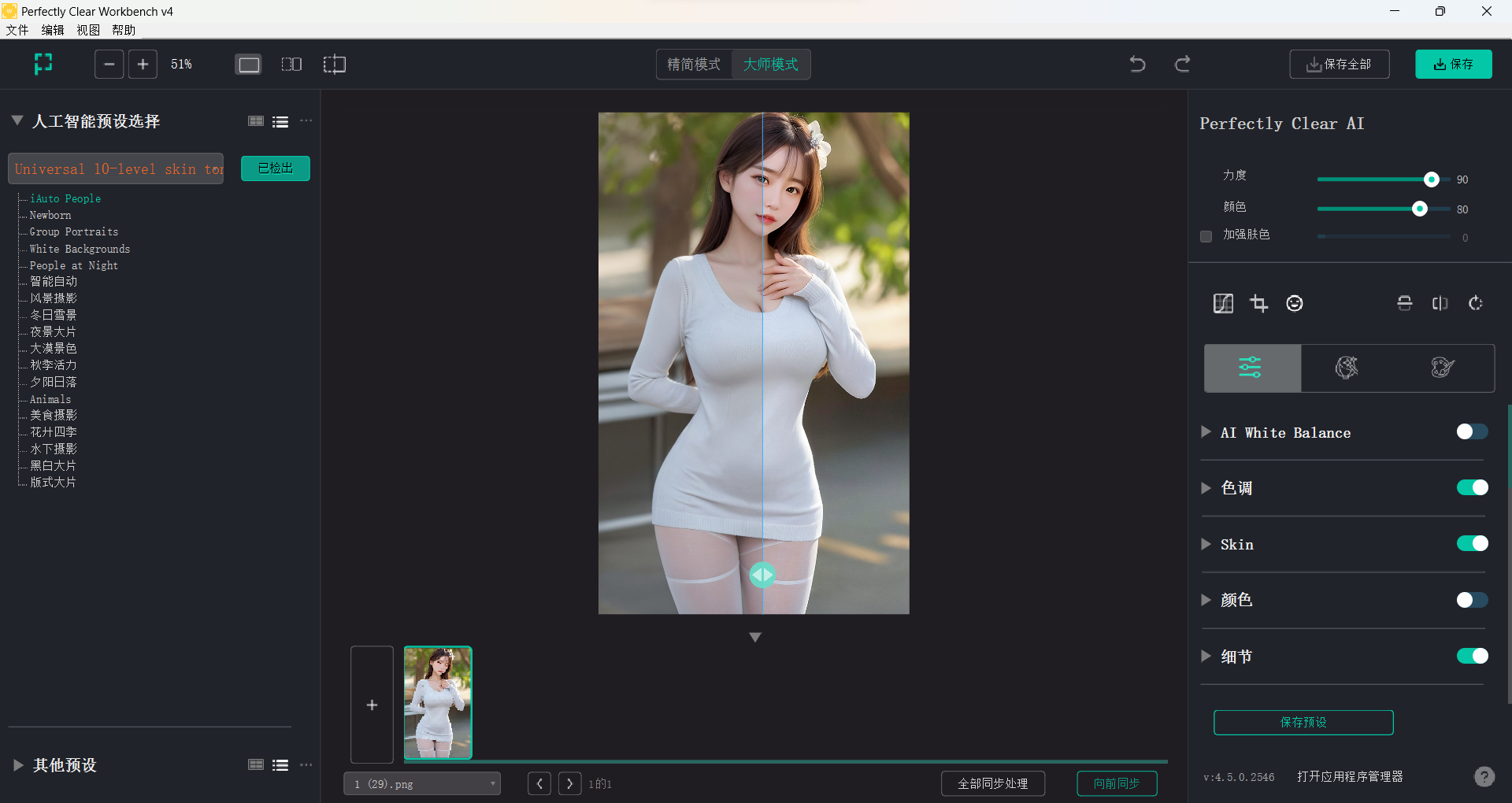The height and width of the screenshot is (803, 1512).
Task: Switch presets panel to list view
Action: click(x=280, y=121)
